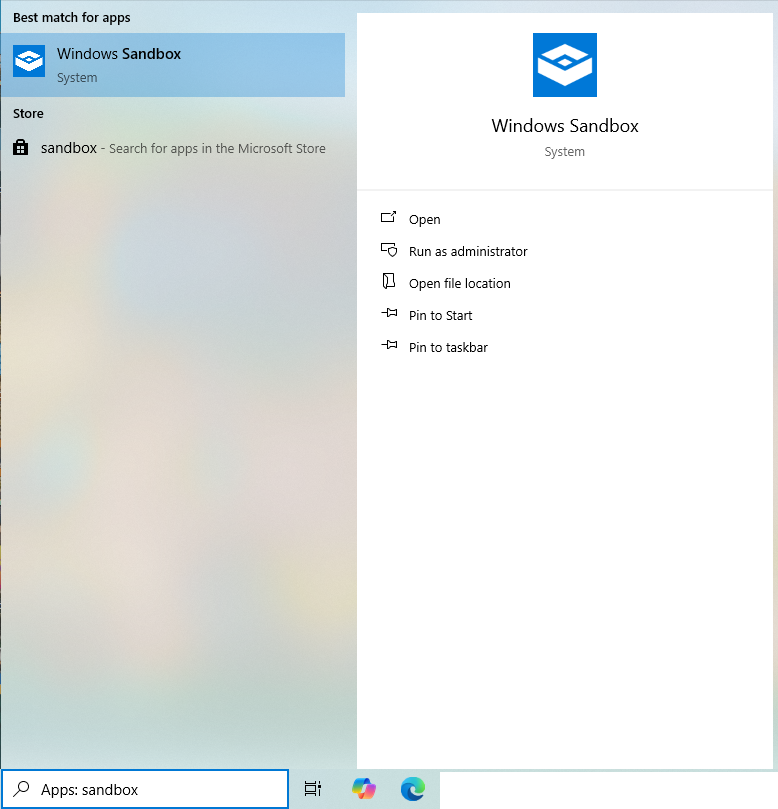
Task: Click the Best match for apps heading
Action: pos(72,18)
